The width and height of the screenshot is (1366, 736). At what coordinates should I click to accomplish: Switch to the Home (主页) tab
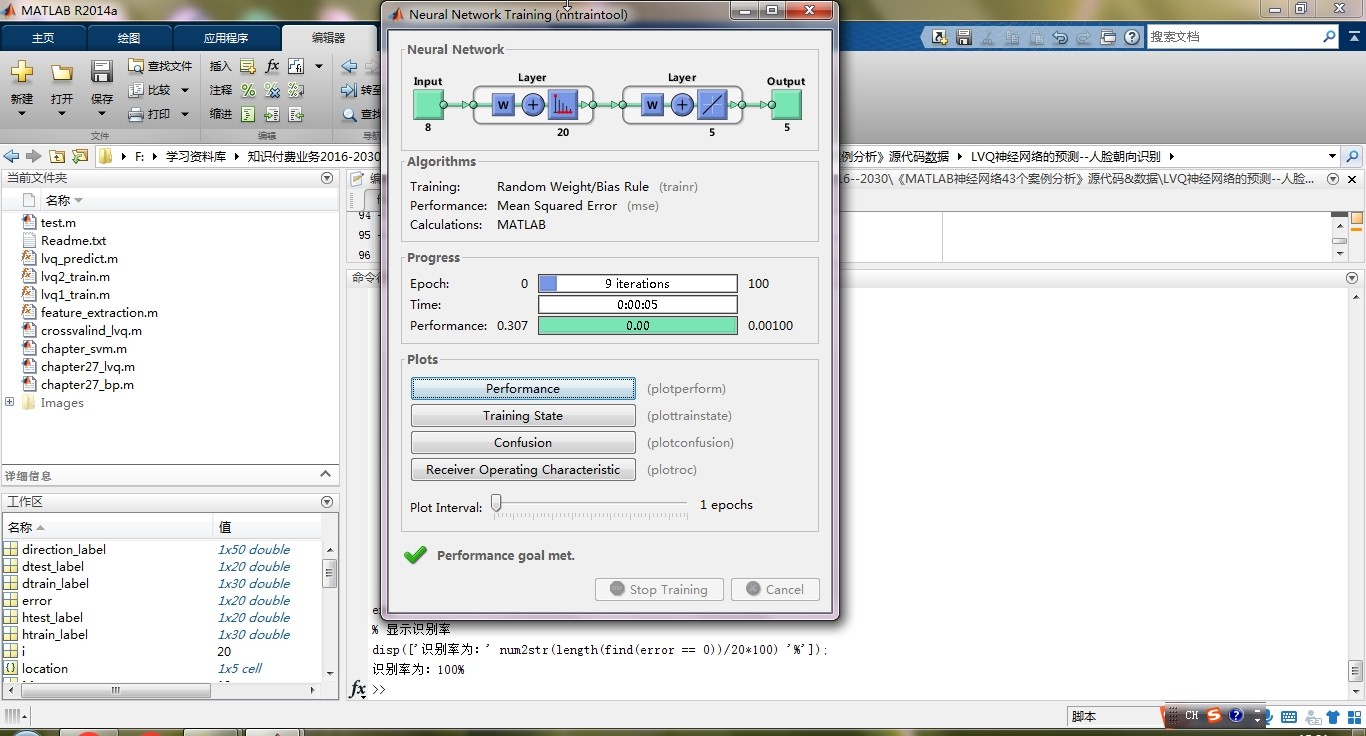(43, 38)
